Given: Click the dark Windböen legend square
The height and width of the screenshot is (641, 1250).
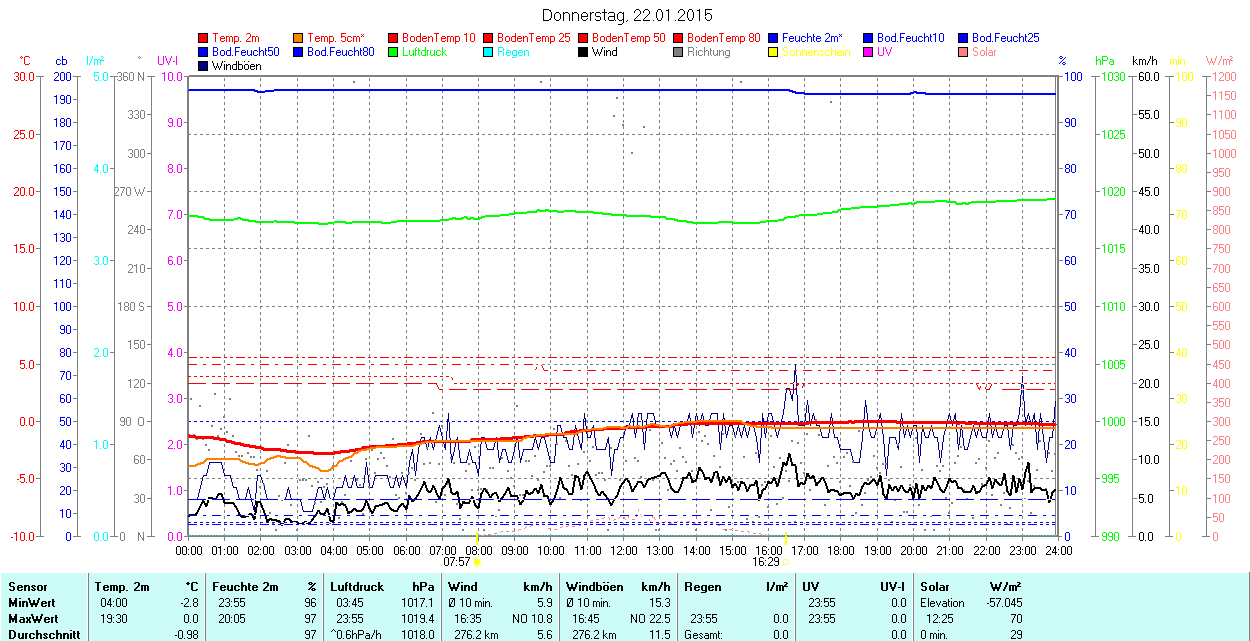Looking at the screenshot, I should coord(204,66).
